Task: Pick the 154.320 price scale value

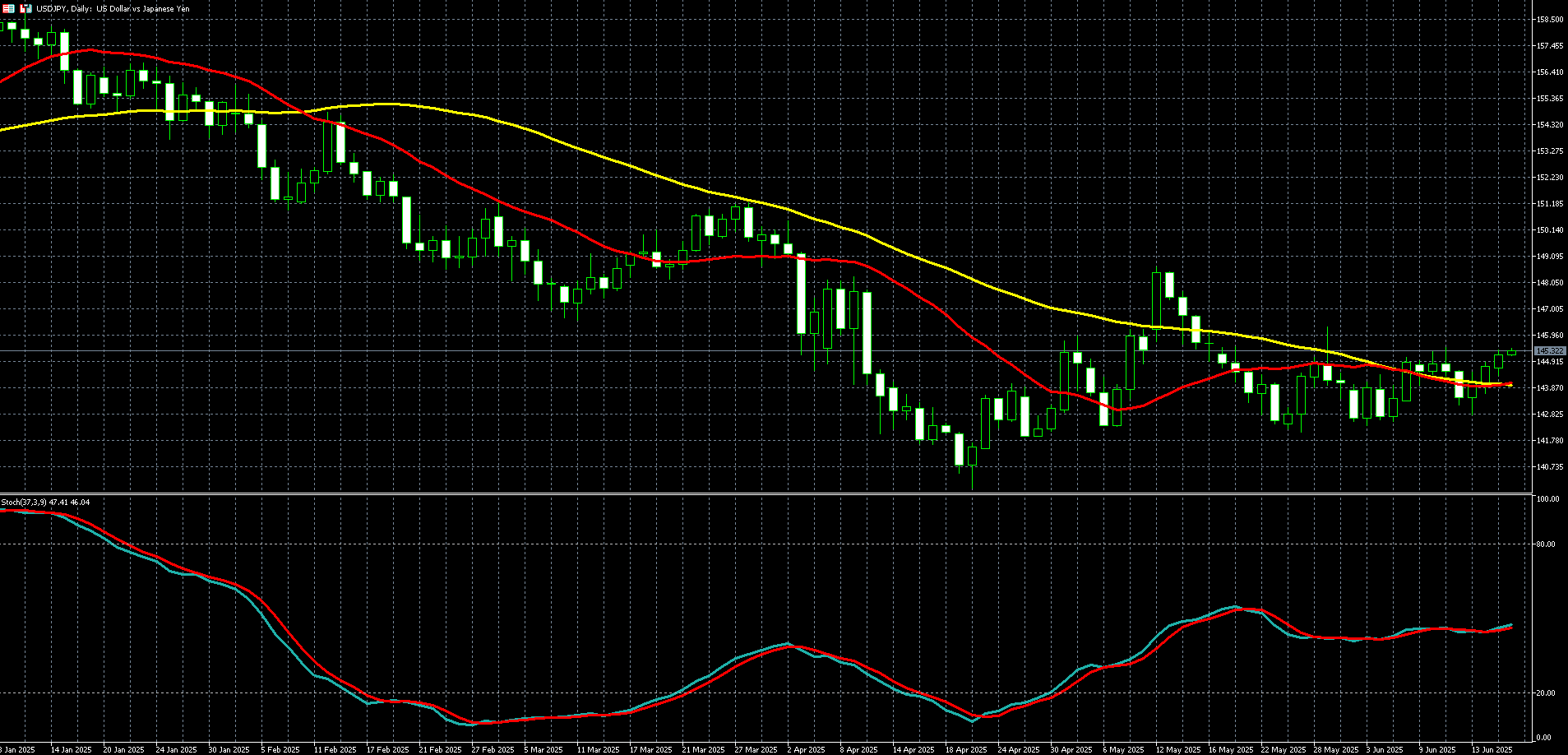Action: coord(1550,125)
